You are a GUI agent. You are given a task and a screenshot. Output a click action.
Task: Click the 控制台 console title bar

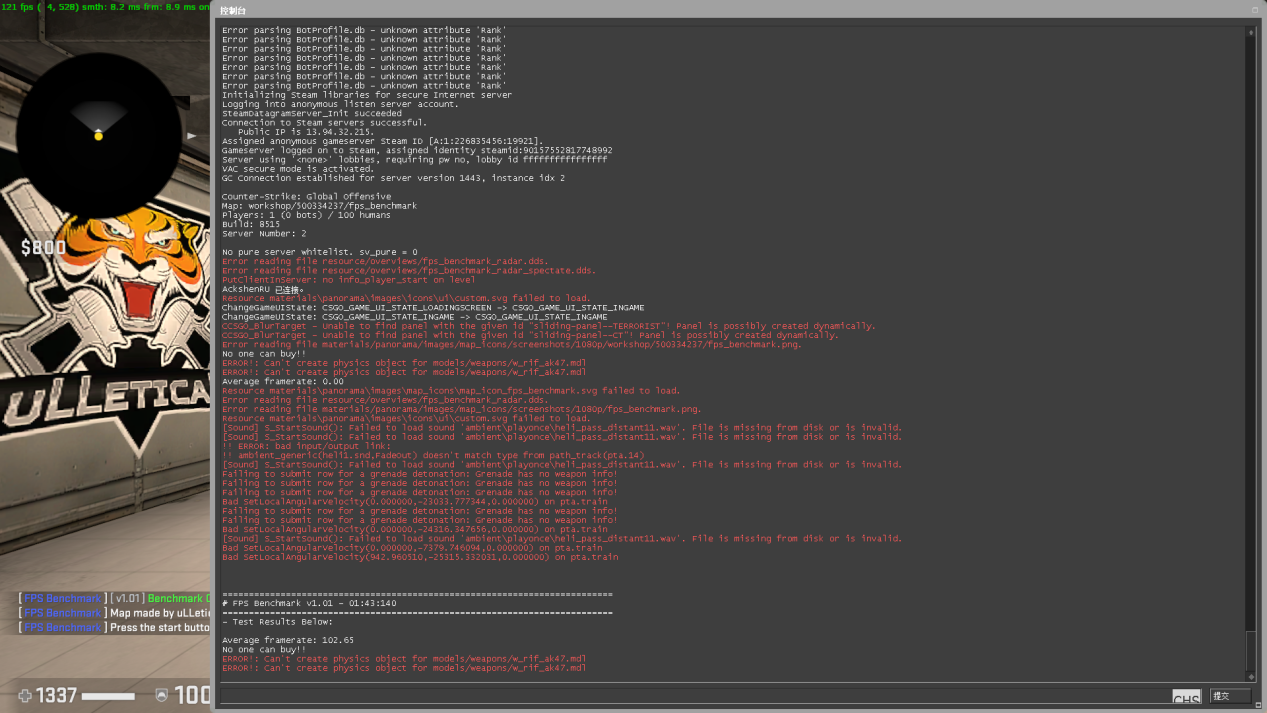(x=735, y=9)
